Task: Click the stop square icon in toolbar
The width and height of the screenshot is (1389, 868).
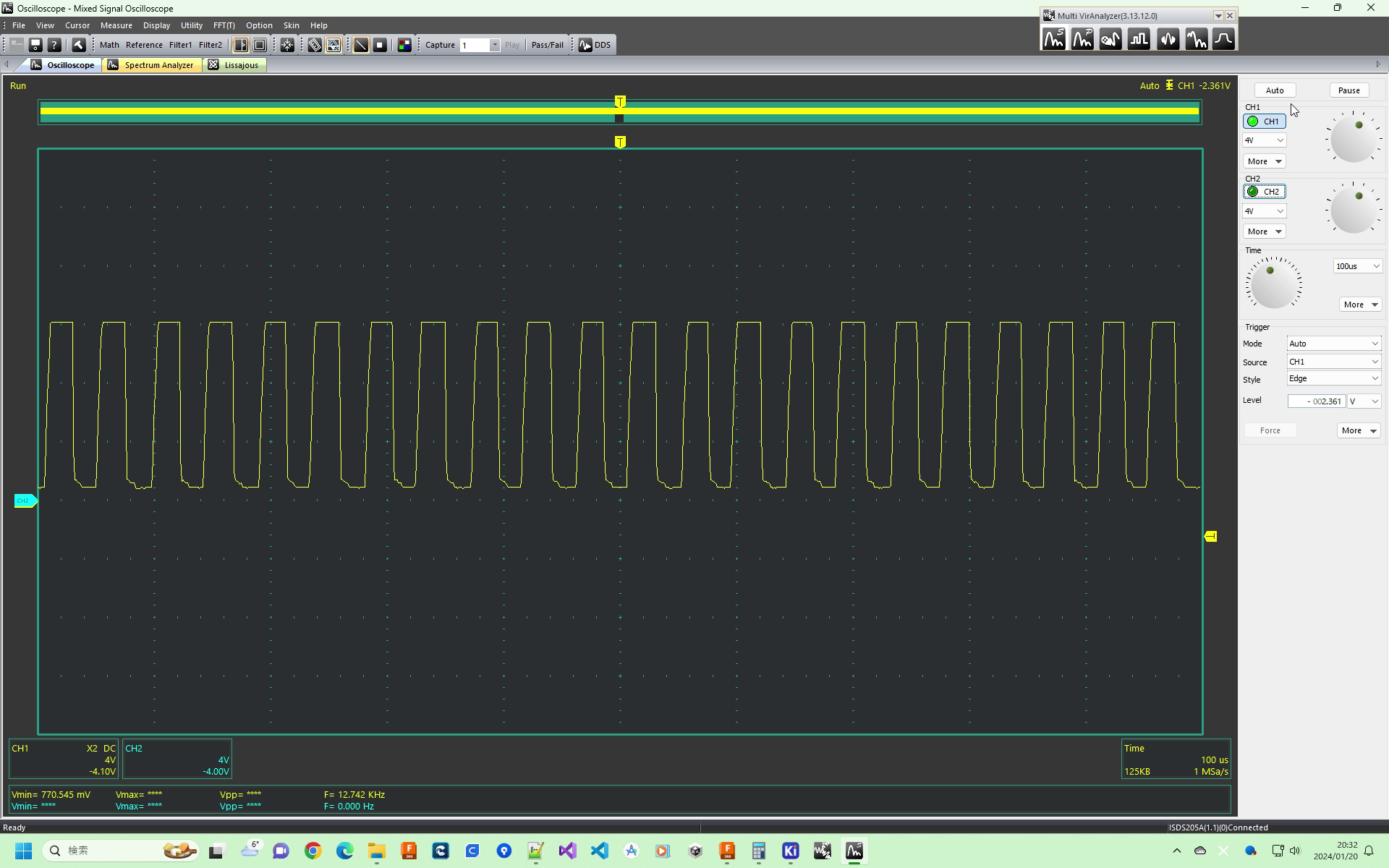Action: pos(380,45)
